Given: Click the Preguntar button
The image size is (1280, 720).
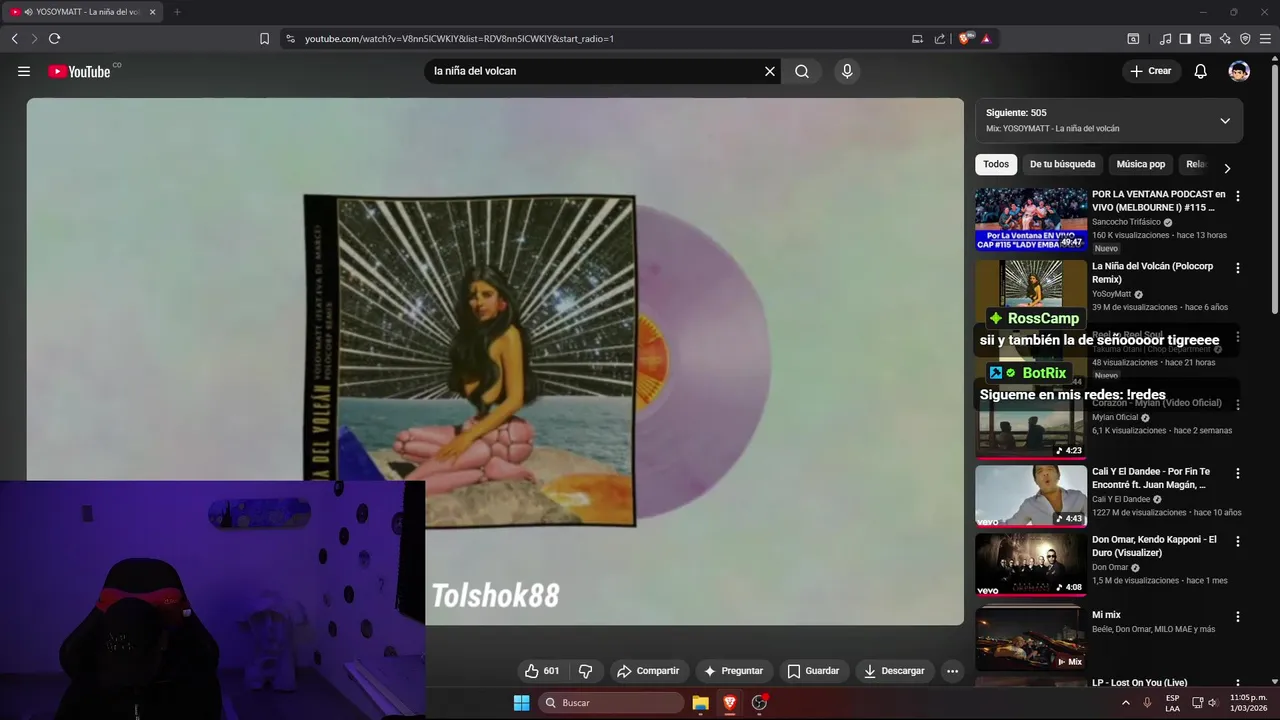Looking at the screenshot, I should click(x=733, y=671).
